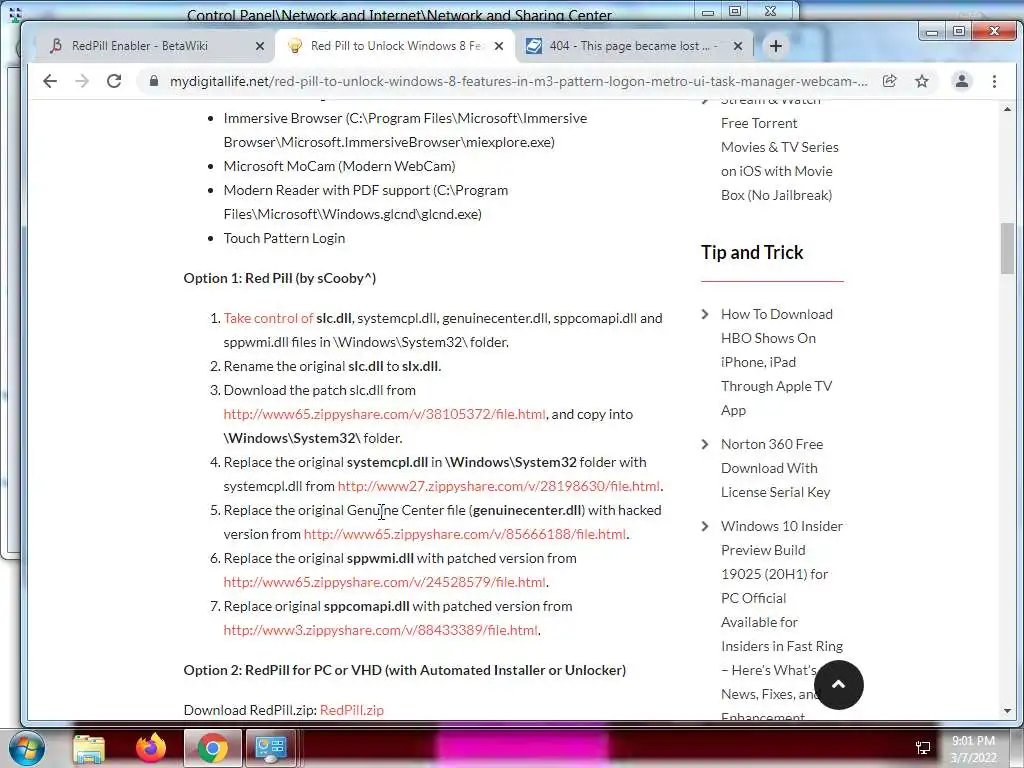Screen dimensions: 1024x768
Task: Click the padlock site security icon
Action: click(x=154, y=81)
